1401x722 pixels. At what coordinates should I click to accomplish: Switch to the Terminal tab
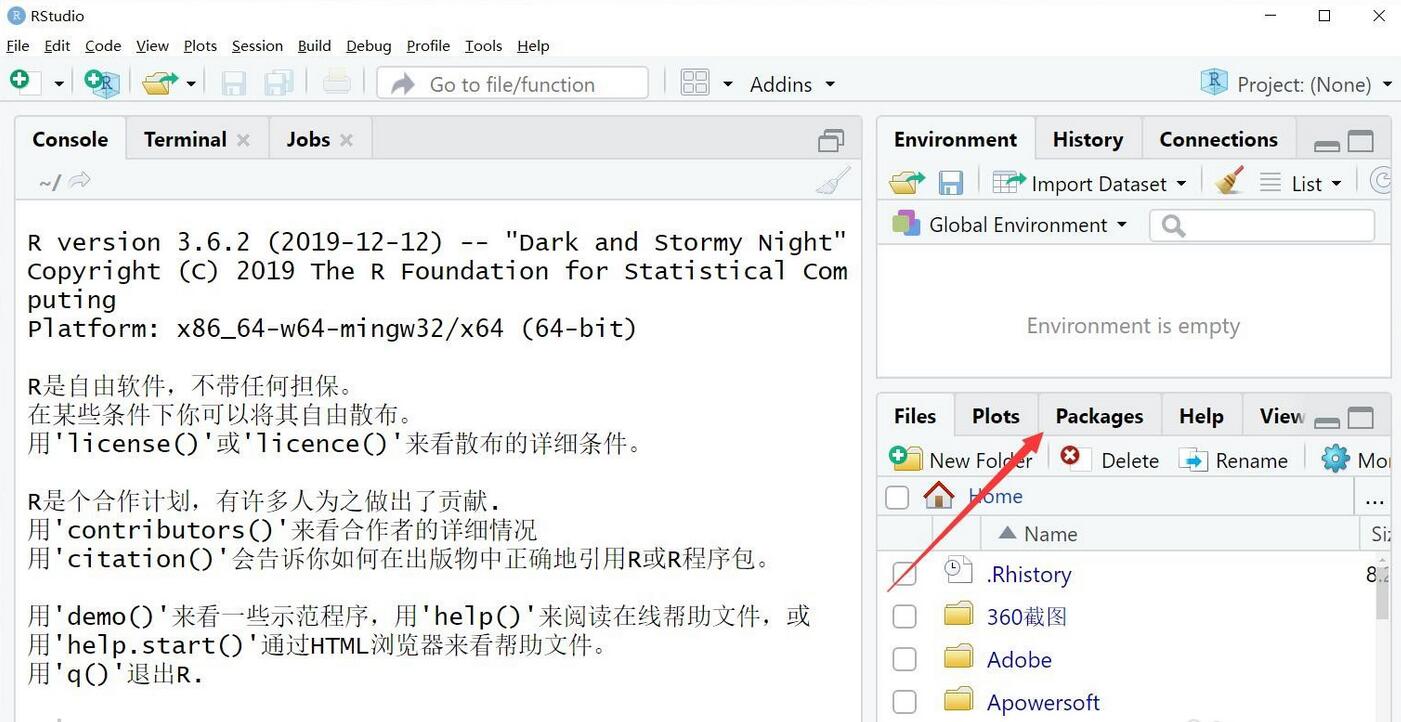pos(185,140)
